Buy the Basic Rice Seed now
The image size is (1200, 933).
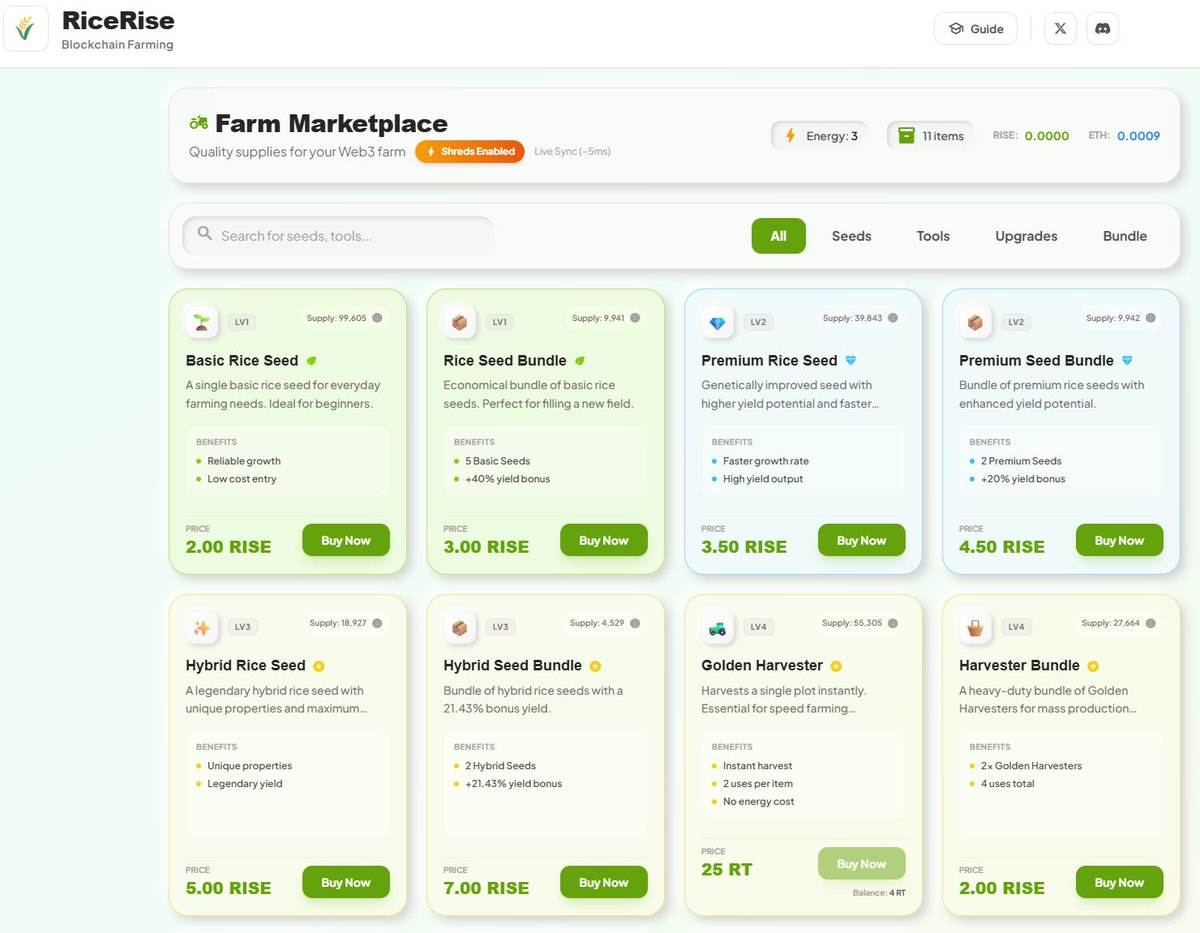point(346,540)
